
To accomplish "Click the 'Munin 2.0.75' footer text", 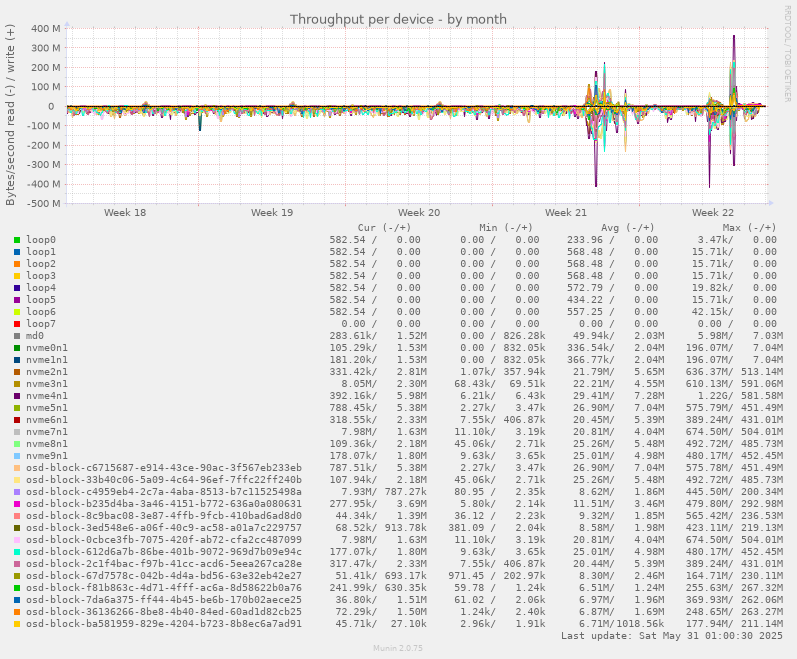I will point(398,648).
